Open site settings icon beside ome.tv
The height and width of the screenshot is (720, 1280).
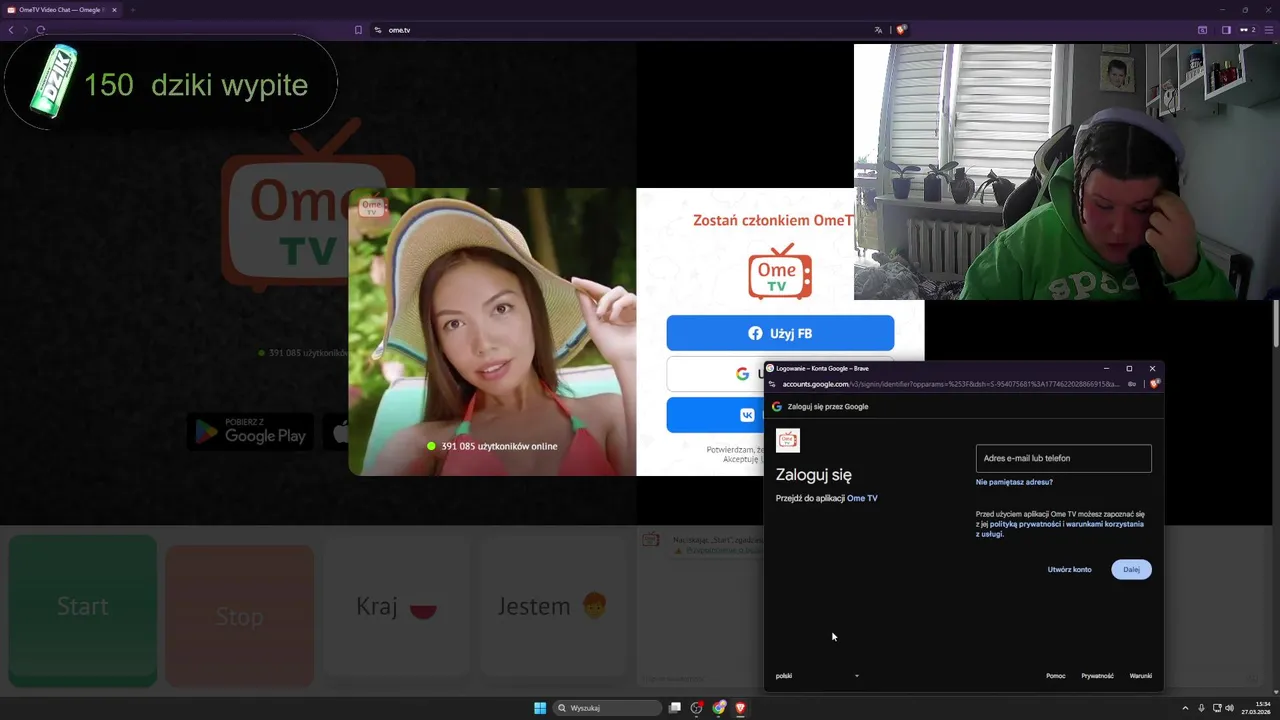coord(378,30)
